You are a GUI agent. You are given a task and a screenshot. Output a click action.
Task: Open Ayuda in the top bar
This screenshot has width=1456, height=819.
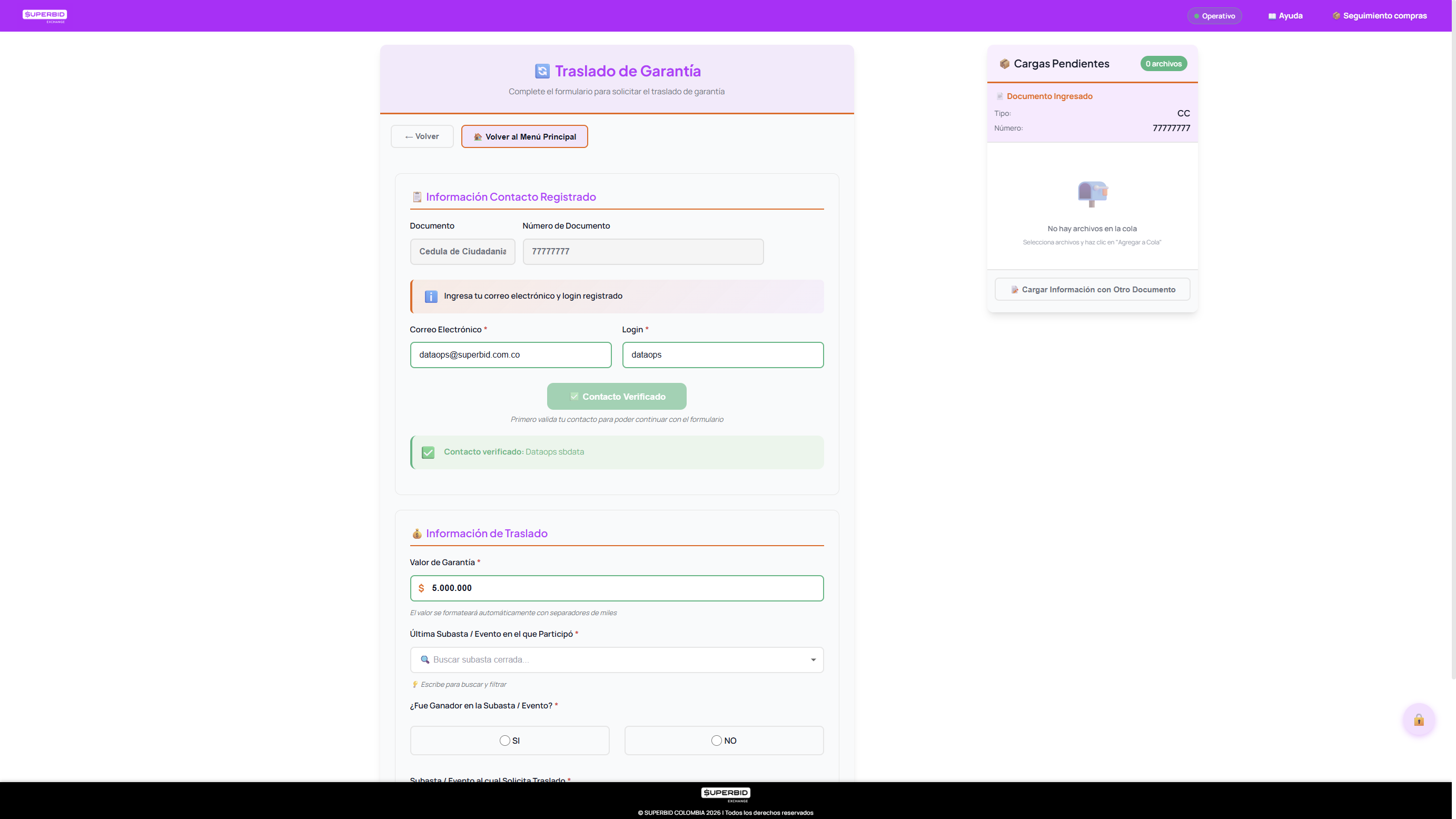[x=1285, y=16]
